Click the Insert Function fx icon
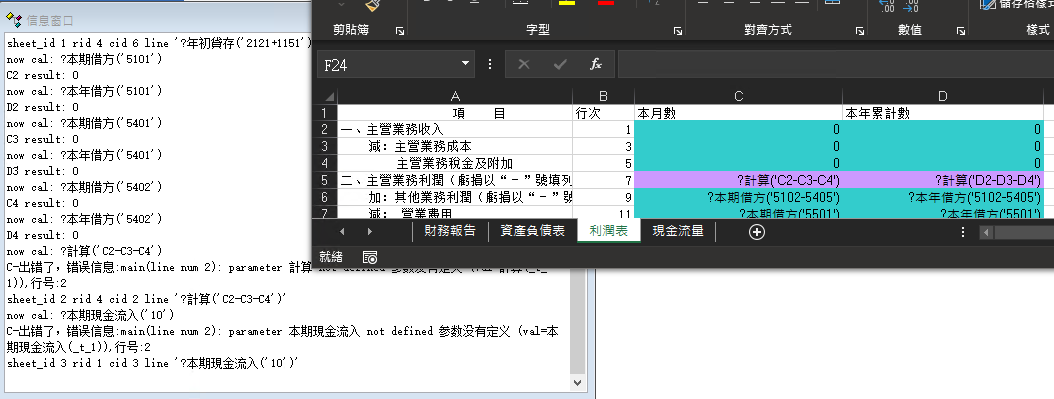This screenshot has width=1054, height=399. [596, 64]
